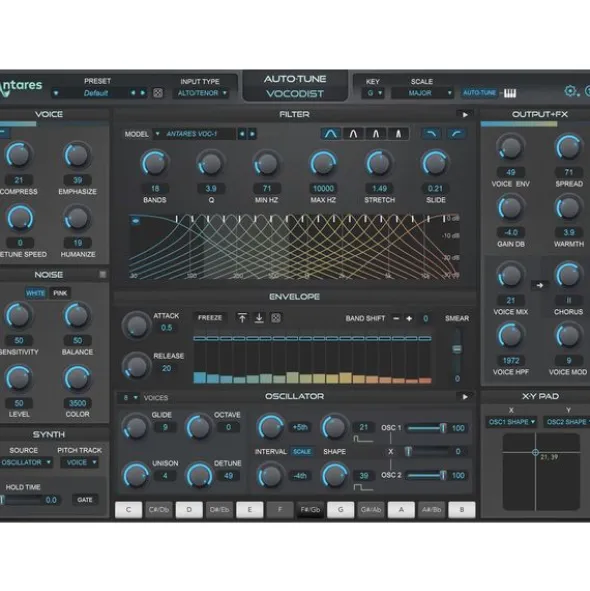Expand the Oscillator section play arrow
Viewport: 590px width, 591px height.
[x=465, y=397]
